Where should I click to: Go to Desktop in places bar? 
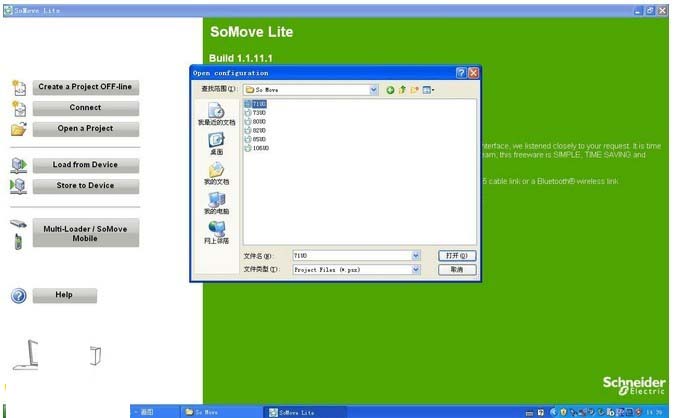pyautogui.click(x=216, y=144)
